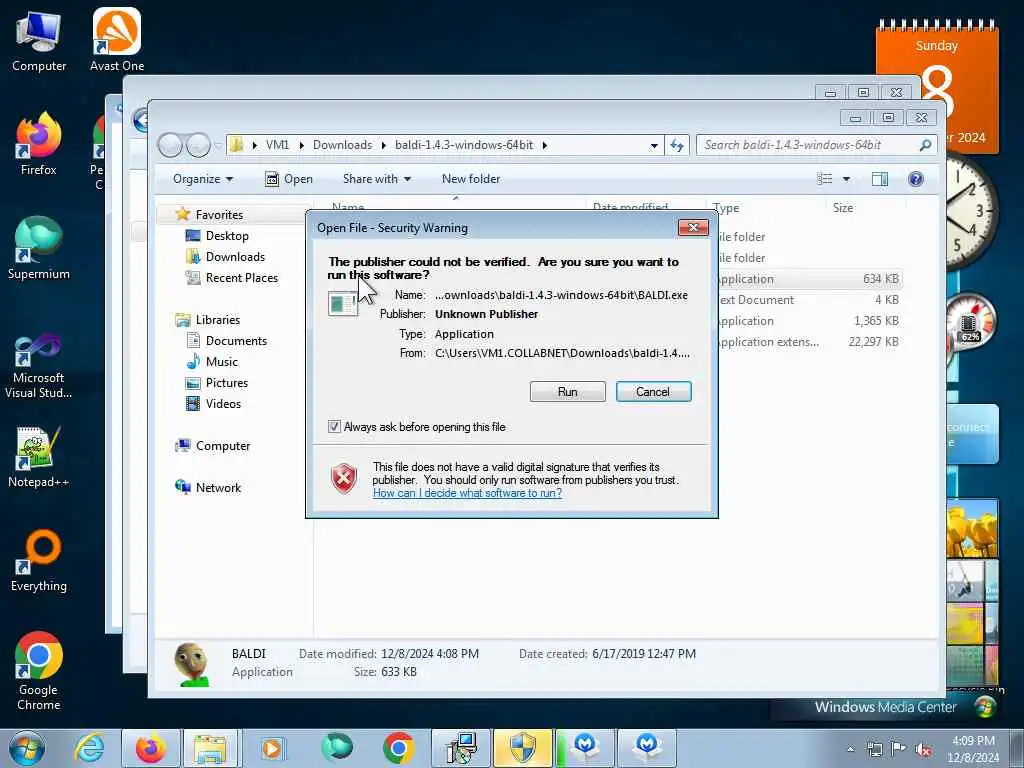
Task: Open Firefox from the taskbar
Action: (x=151, y=748)
